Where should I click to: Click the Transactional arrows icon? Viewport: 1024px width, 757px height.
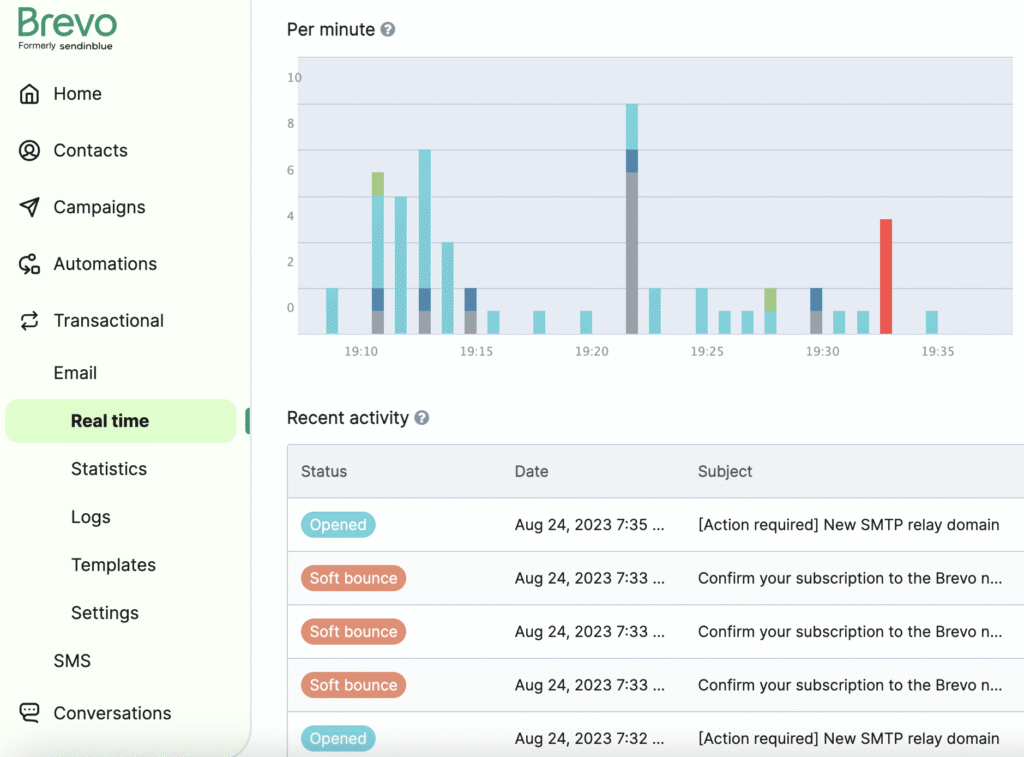click(30, 321)
